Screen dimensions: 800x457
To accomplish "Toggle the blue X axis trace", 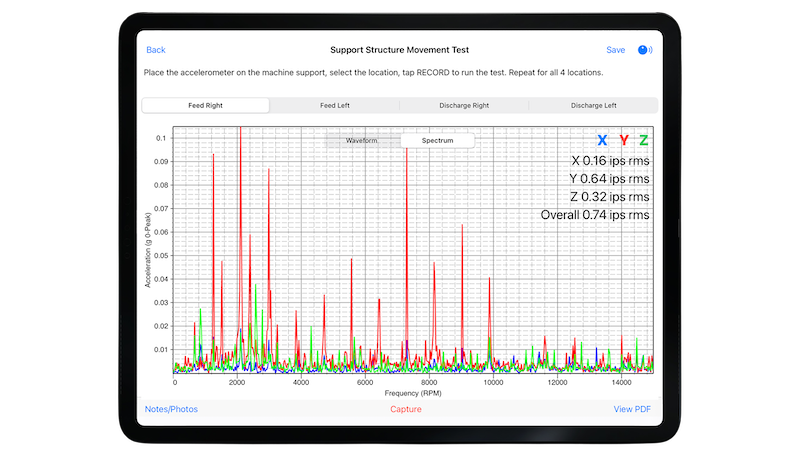I will [602, 140].
